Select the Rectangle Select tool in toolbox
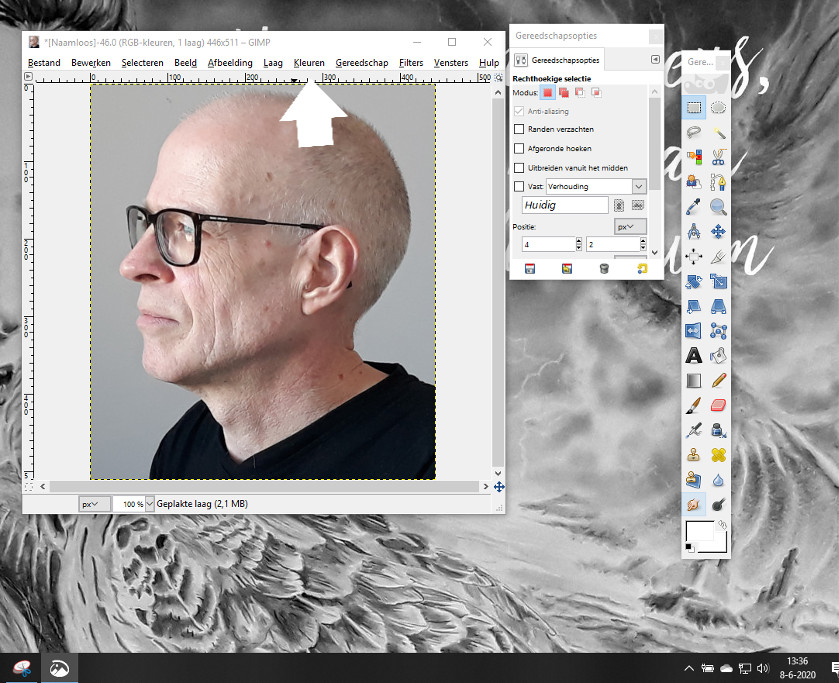This screenshot has width=839, height=683. click(x=694, y=108)
